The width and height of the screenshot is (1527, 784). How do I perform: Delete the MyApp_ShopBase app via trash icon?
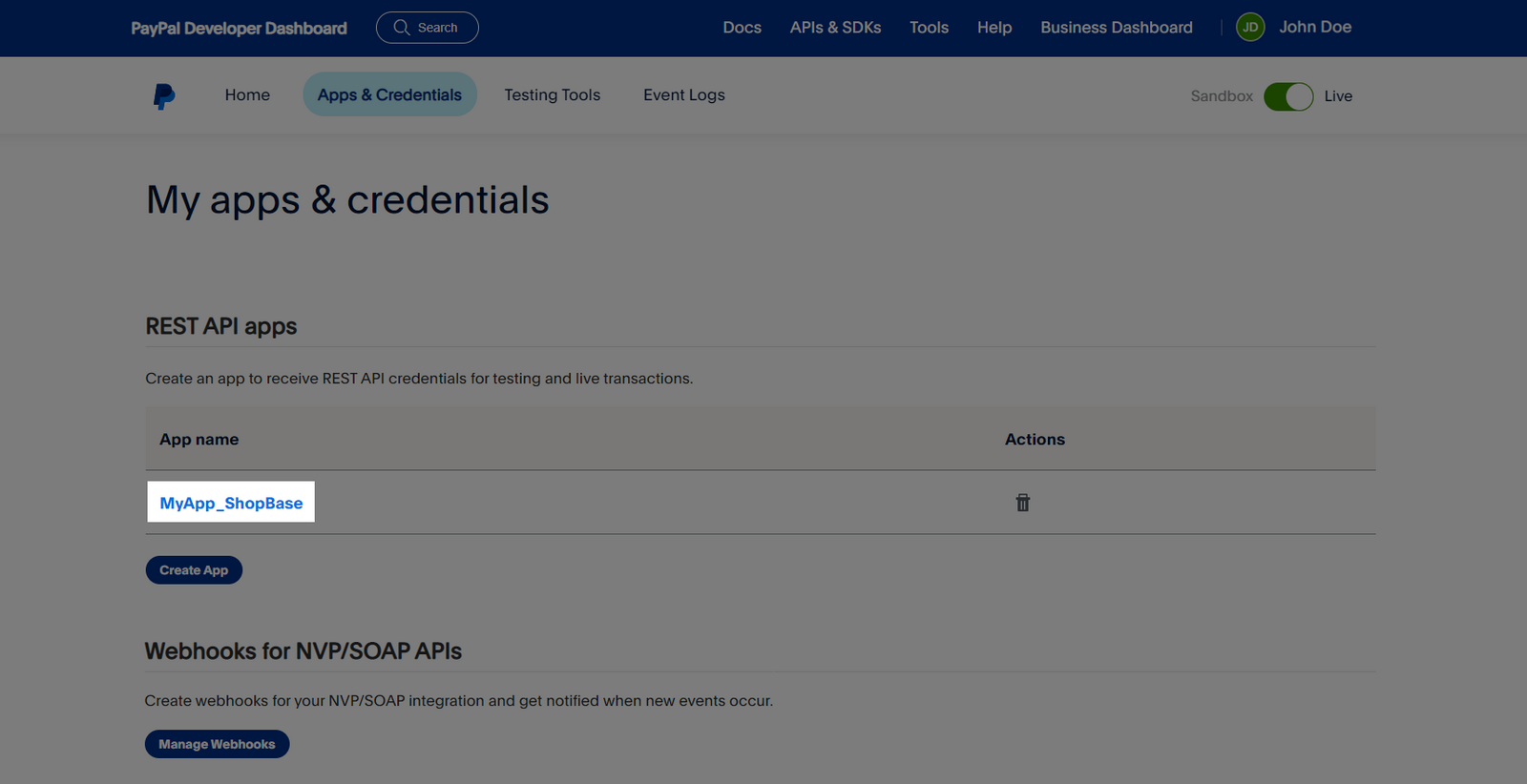(1022, 503)
